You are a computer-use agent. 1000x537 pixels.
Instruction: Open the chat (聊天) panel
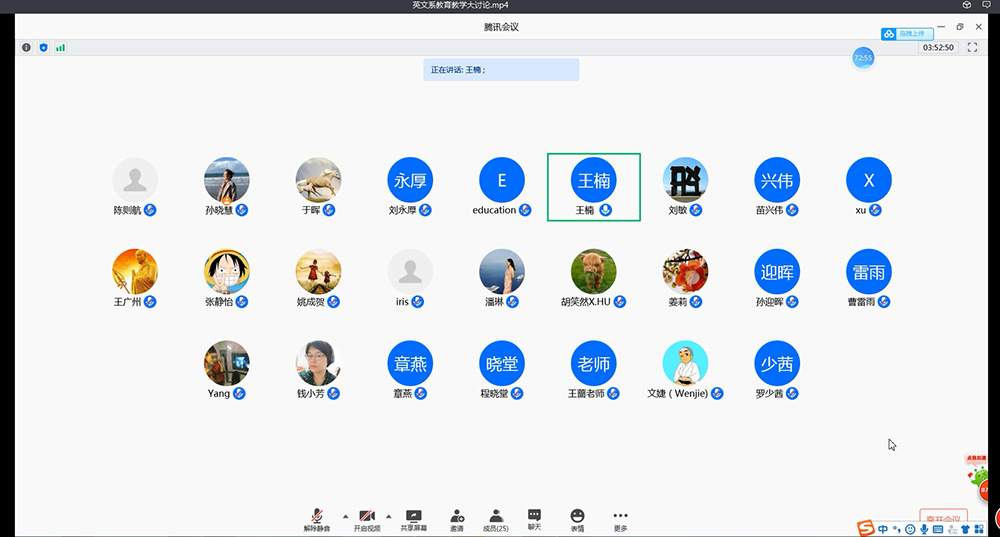point(534,518)
